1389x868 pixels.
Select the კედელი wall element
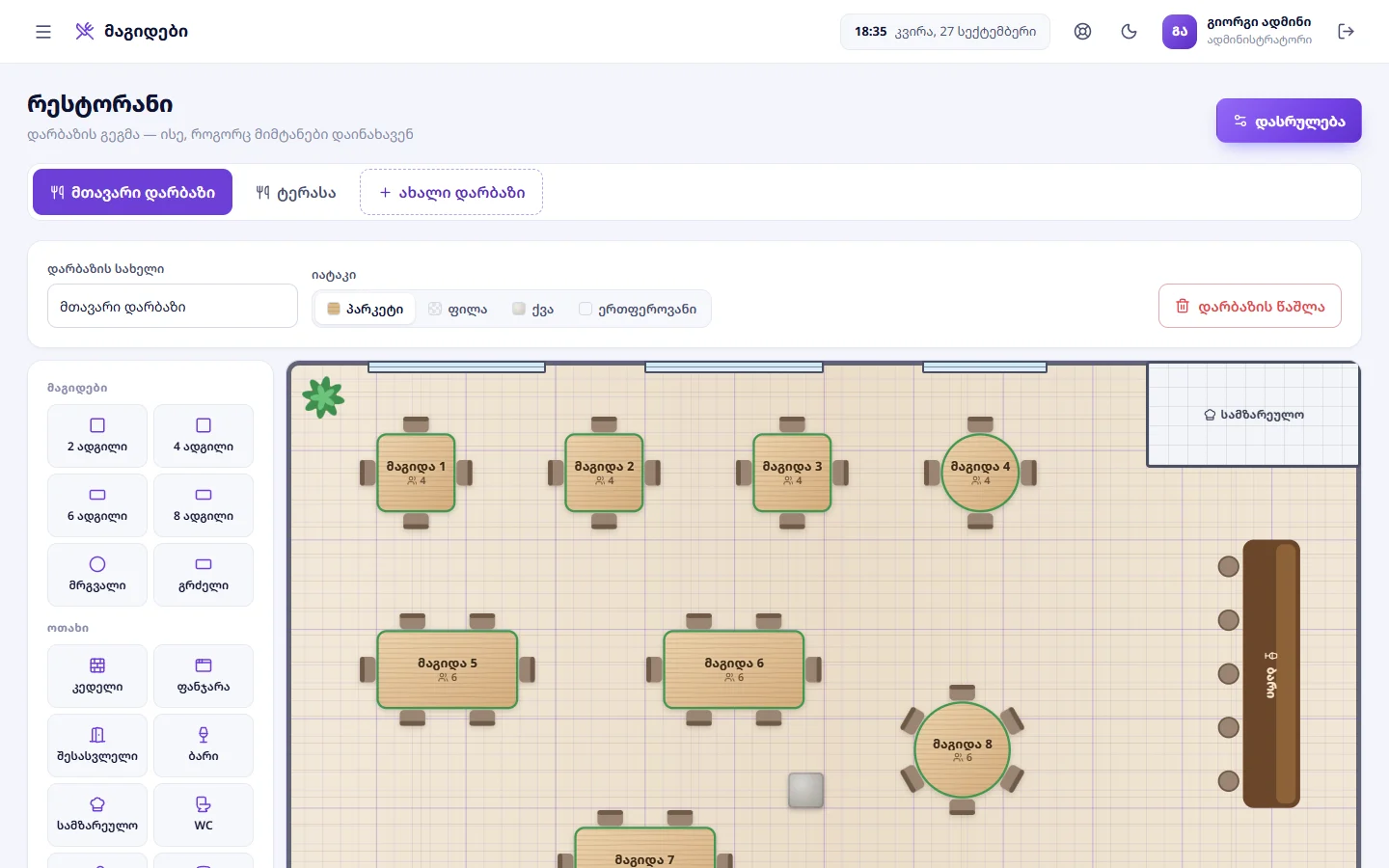click(x=97, y=676)
